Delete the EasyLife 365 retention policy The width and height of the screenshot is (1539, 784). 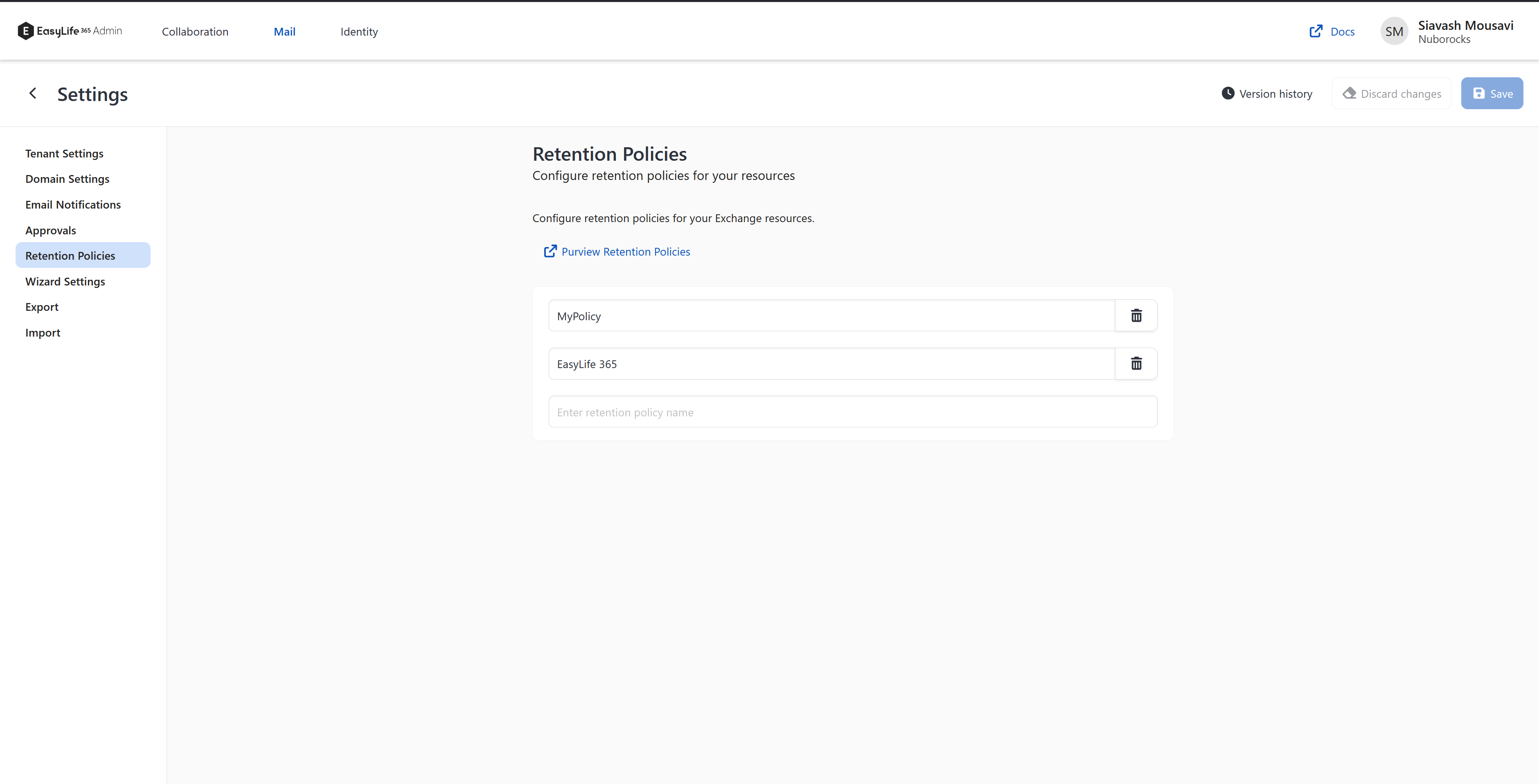[1135, 363]
